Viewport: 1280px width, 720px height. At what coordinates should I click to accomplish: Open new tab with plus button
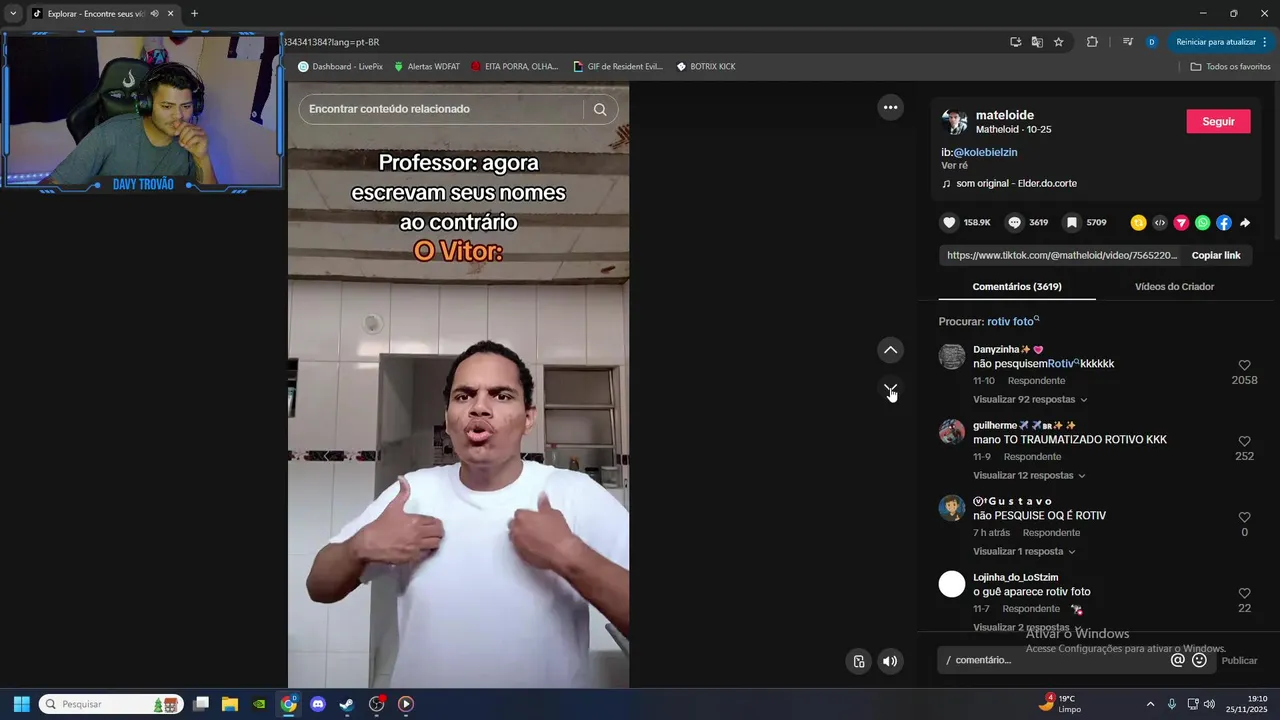coord(194,14)
